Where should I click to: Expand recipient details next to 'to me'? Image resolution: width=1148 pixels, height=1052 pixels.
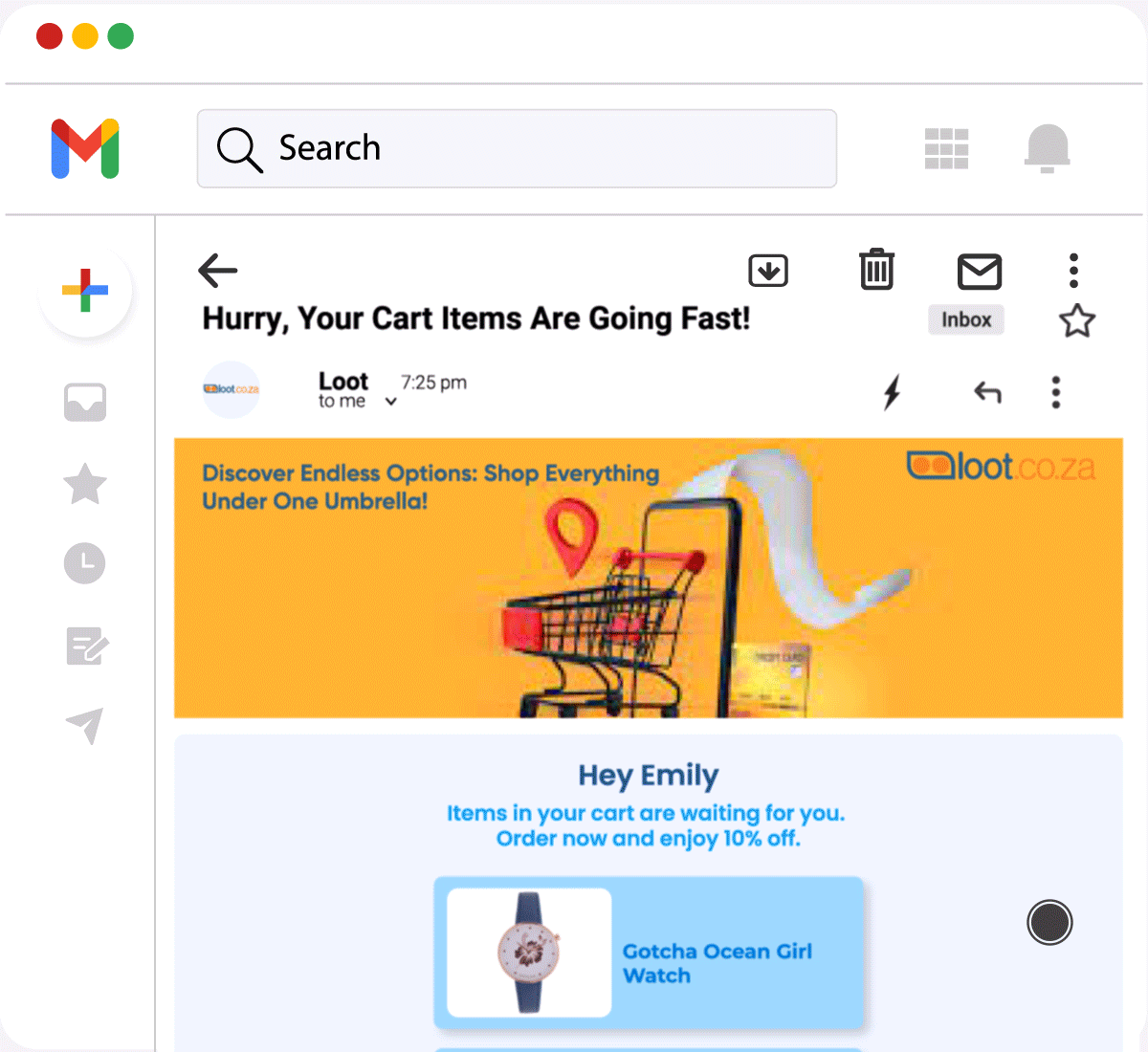tap(390, 402)
